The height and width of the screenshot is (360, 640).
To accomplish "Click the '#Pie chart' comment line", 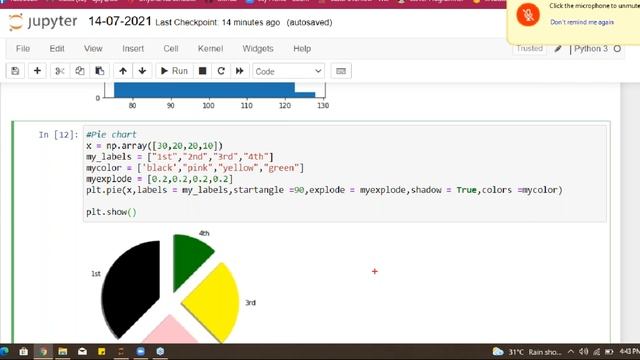I will tap(111, 134).
